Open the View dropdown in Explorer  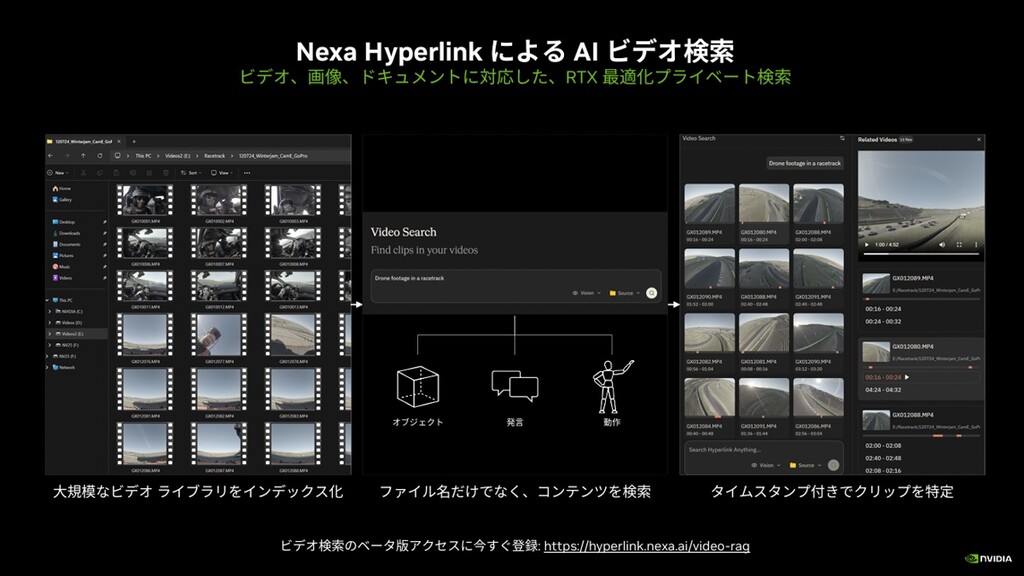tap(222, 173)
